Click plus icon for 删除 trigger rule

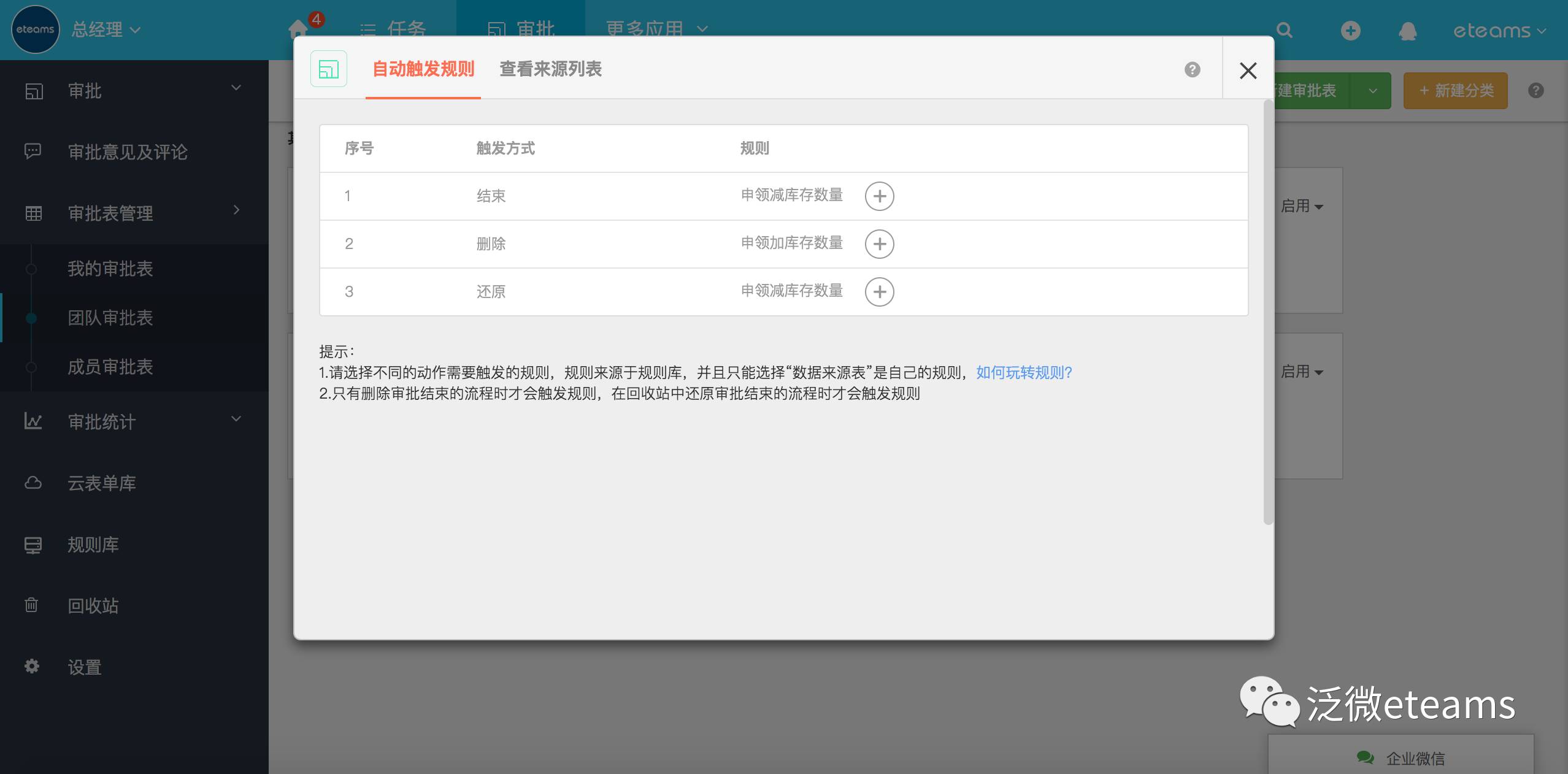click(879, 244)
